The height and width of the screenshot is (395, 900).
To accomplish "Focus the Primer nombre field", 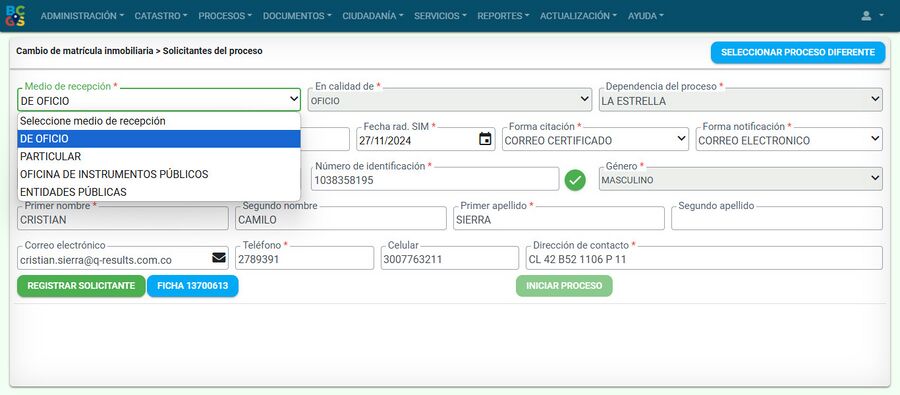I will click(x=123, y=219).
